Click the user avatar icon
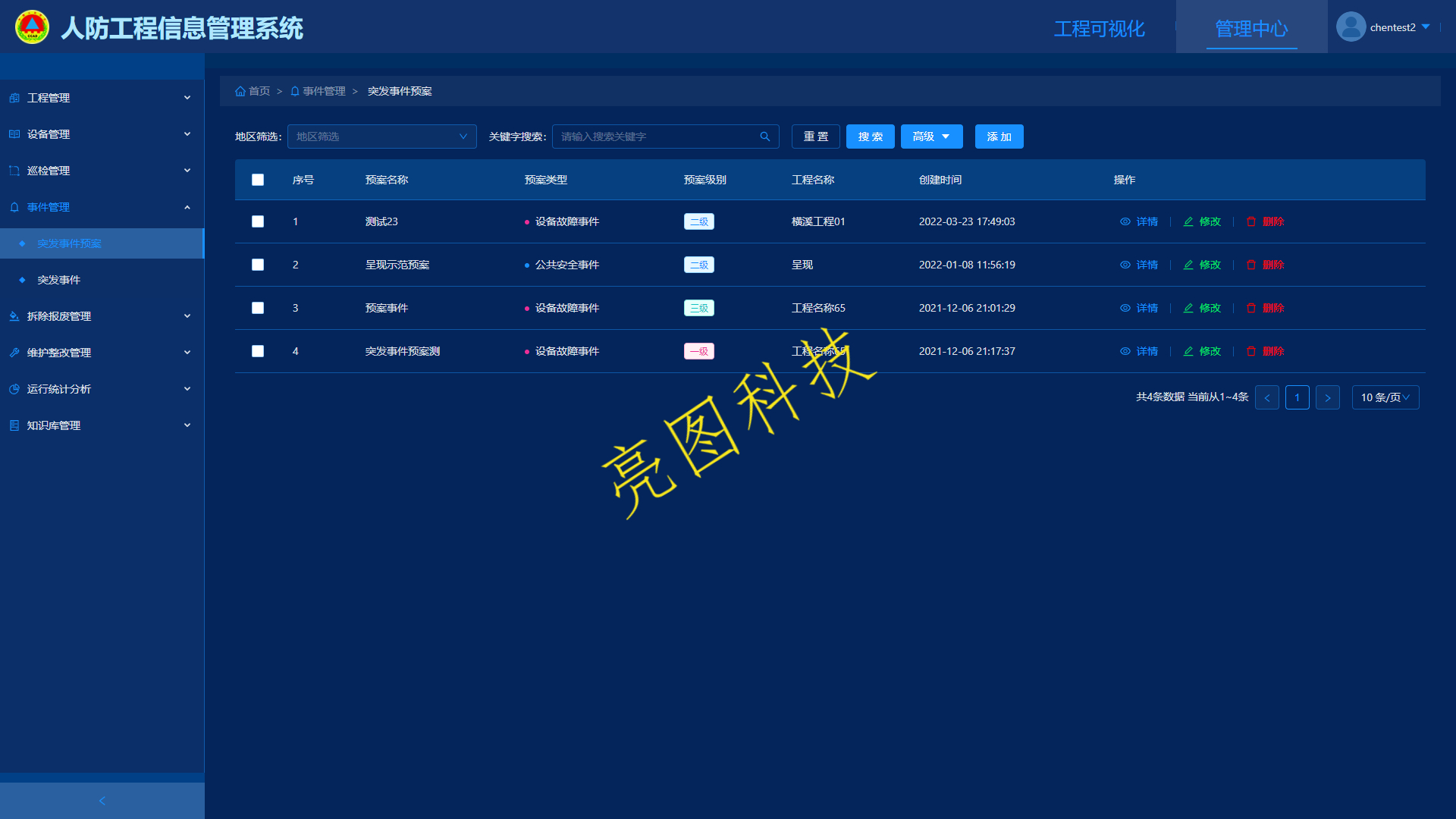Viewport: 1456px width, 819px height. (x=1351, y=27)
